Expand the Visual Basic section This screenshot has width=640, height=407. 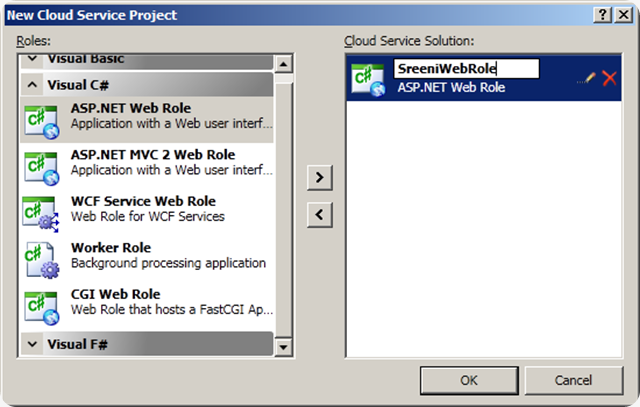pos(32,59)
